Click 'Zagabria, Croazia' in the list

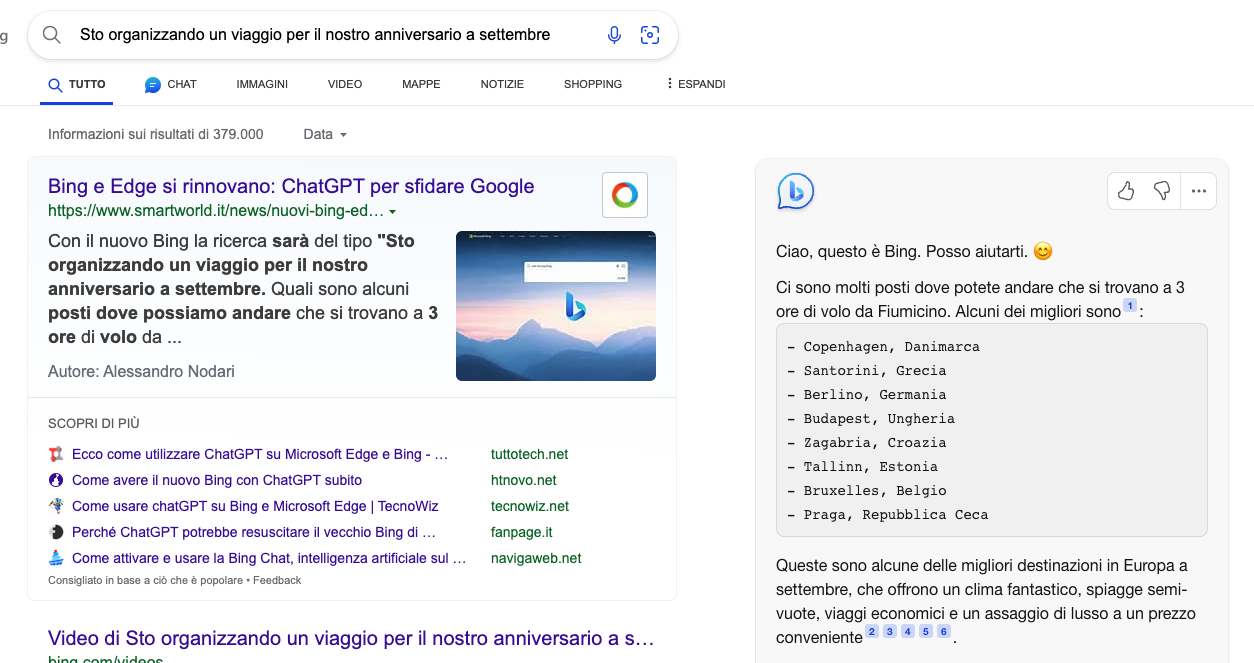click(875, 443)
